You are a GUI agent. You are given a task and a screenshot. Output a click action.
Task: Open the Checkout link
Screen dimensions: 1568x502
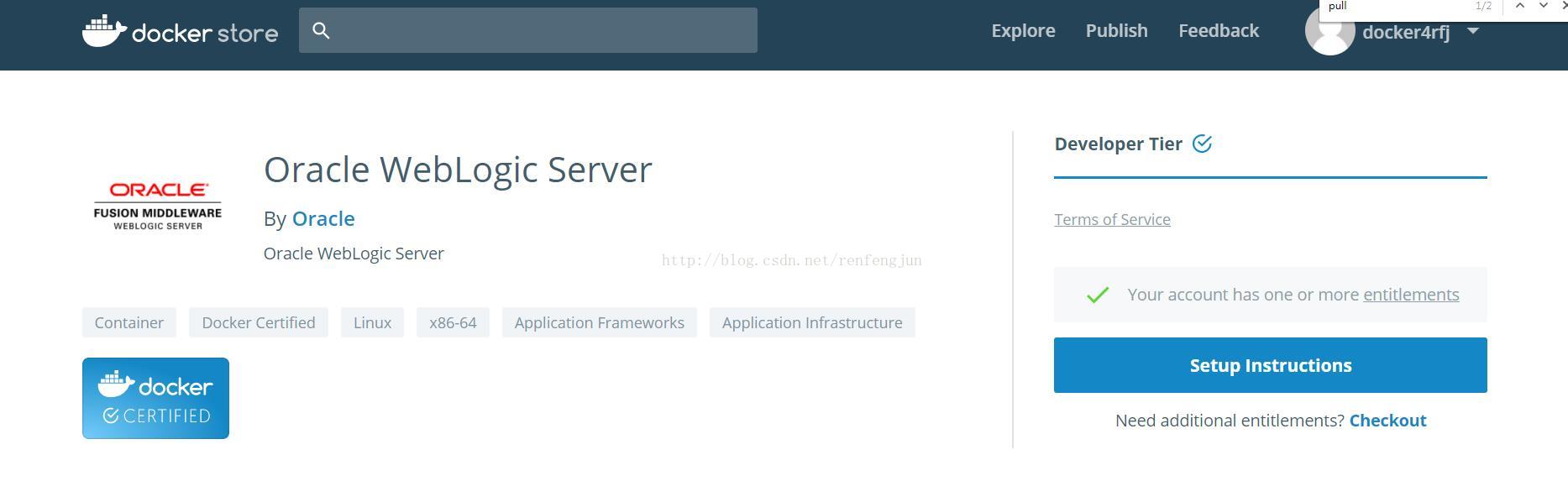click(1387, 421)
